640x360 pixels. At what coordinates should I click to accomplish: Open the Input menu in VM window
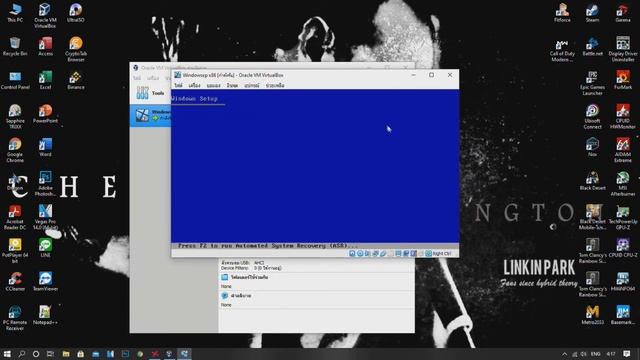(x=232, y=86)
